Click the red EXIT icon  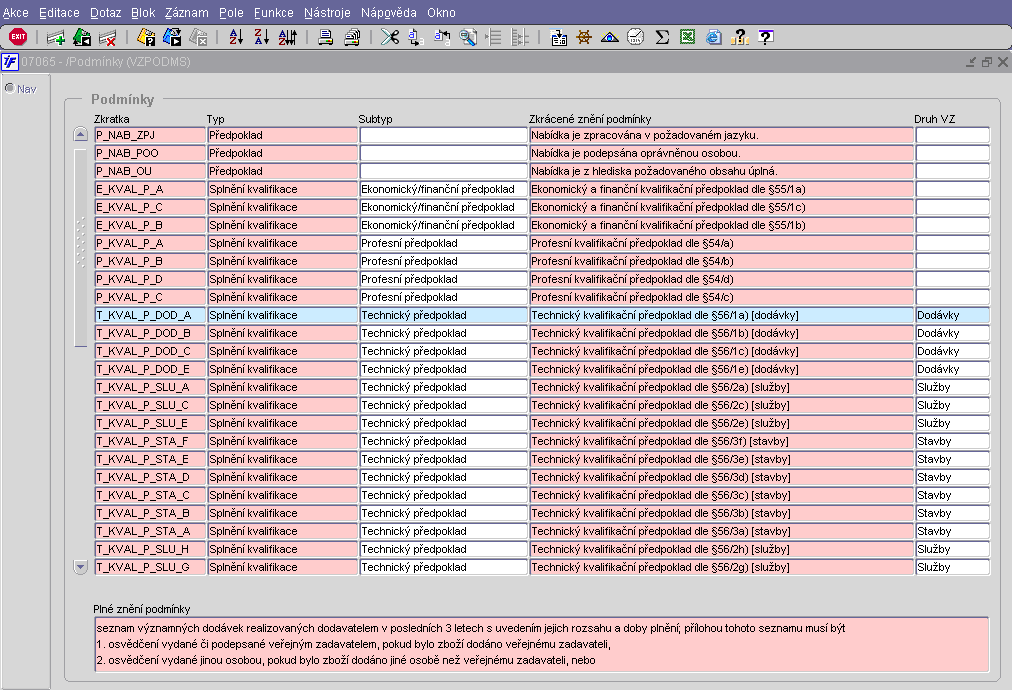pyautogui.click(x=18, y=37)
